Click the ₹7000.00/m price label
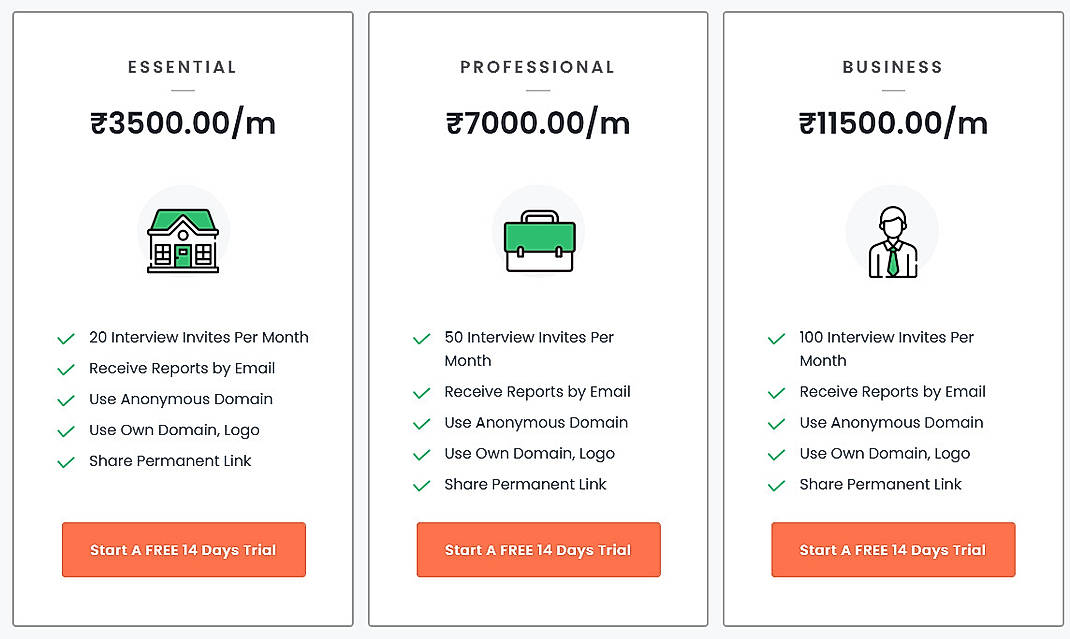The image size is (1070, 639). [x=538, y=122]
